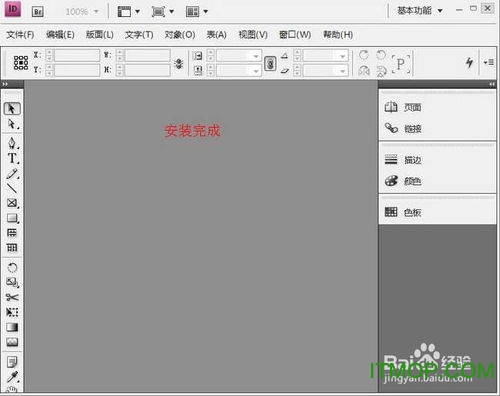The image size is (500, 396).
Task: Open the 对象(O) menu
Action: [x=180, y=35]
